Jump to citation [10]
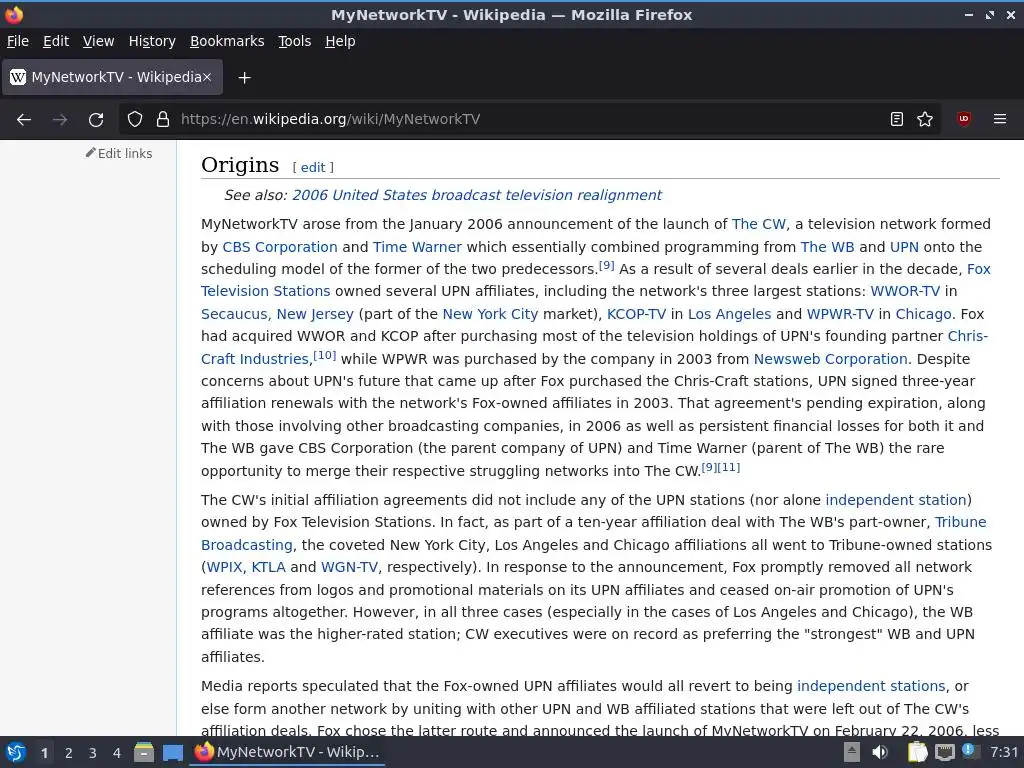Image resolution: width=1024 pixels, height=768 pixels. click(325, 355)
